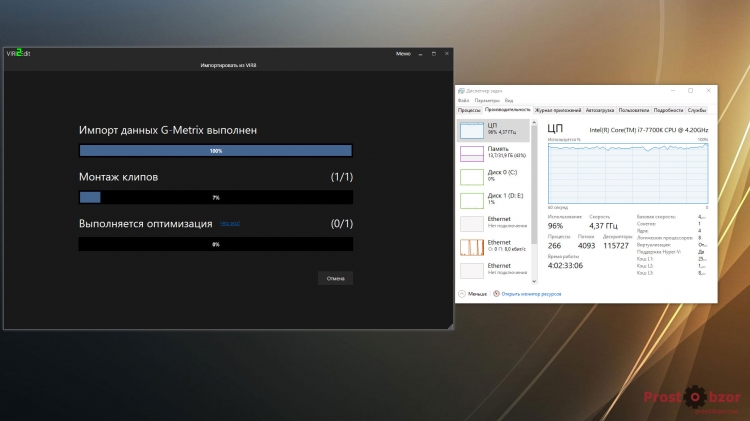Click the 'Монтаж клипов' label
Viewport: 750px width, 421px height.
(118, 177)
